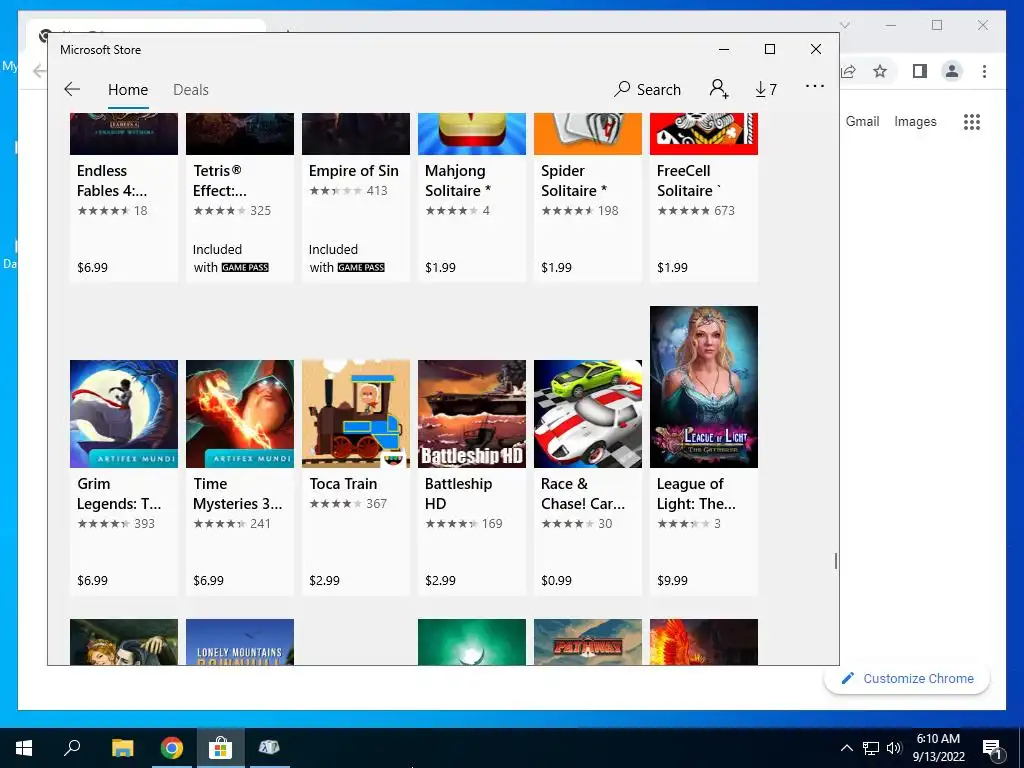Screen dimensions: 1024x768
Task: Open the Chrome profile avatar
Action: pos(952,71)
